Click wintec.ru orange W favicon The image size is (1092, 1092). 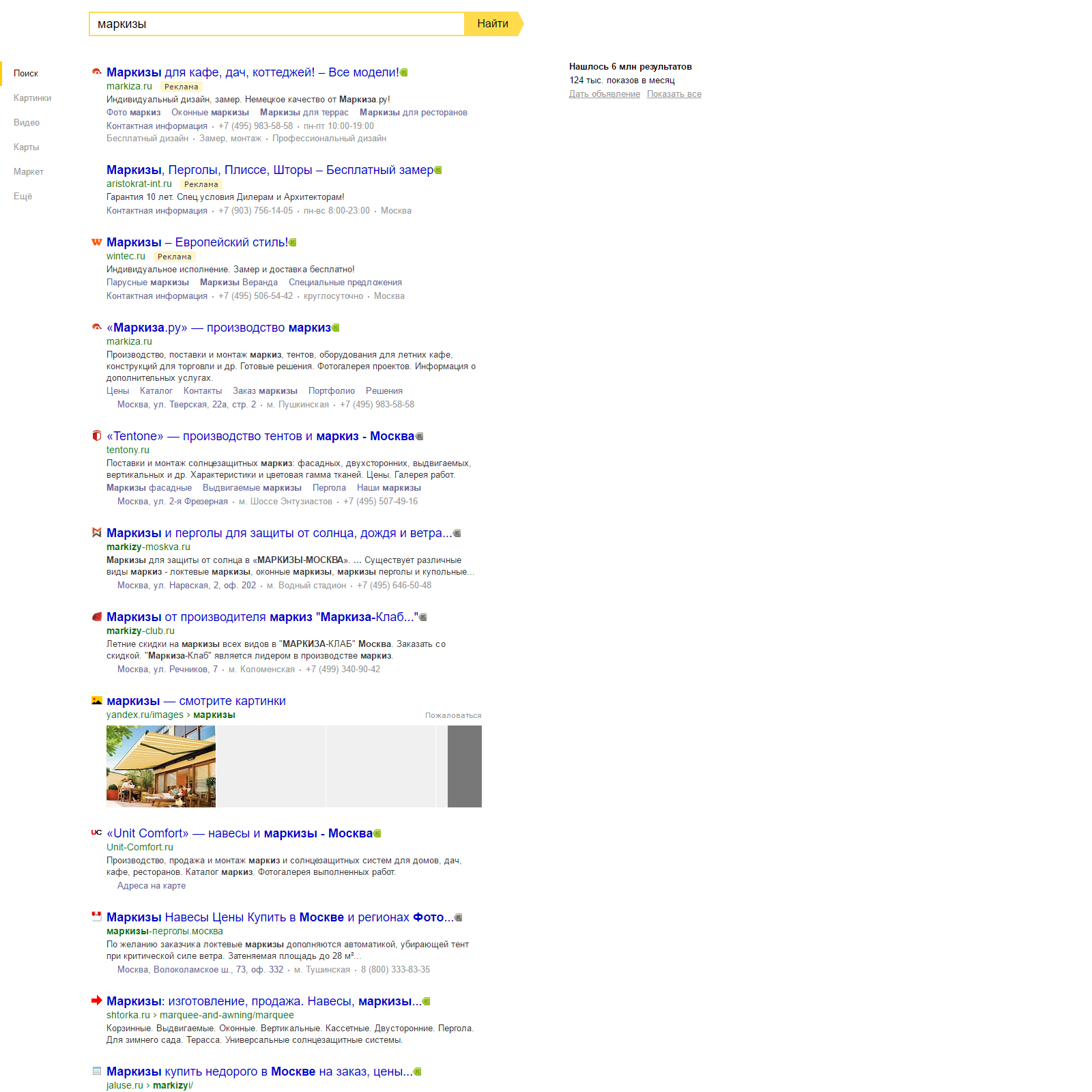pos(97,242)
